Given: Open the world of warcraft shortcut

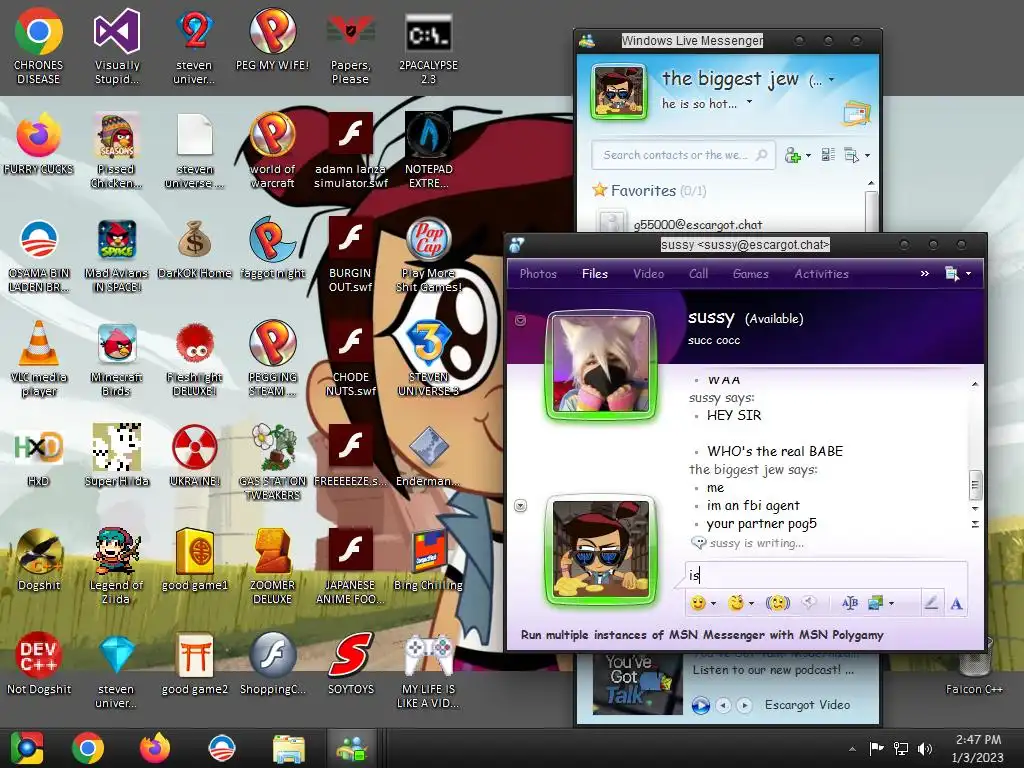Looking at the screenshot, I should (272, 151).
